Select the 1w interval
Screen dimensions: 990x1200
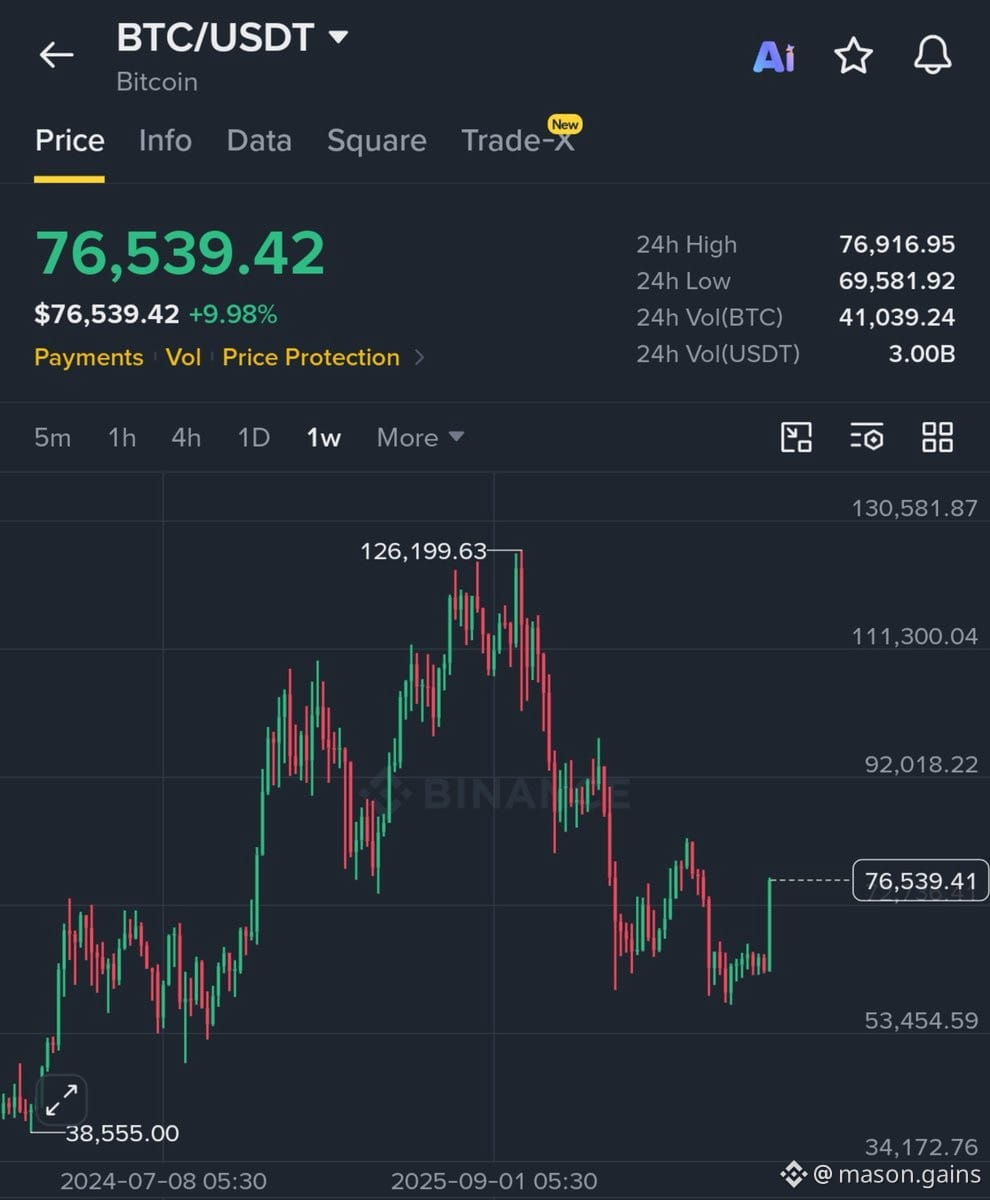point(324,437)
